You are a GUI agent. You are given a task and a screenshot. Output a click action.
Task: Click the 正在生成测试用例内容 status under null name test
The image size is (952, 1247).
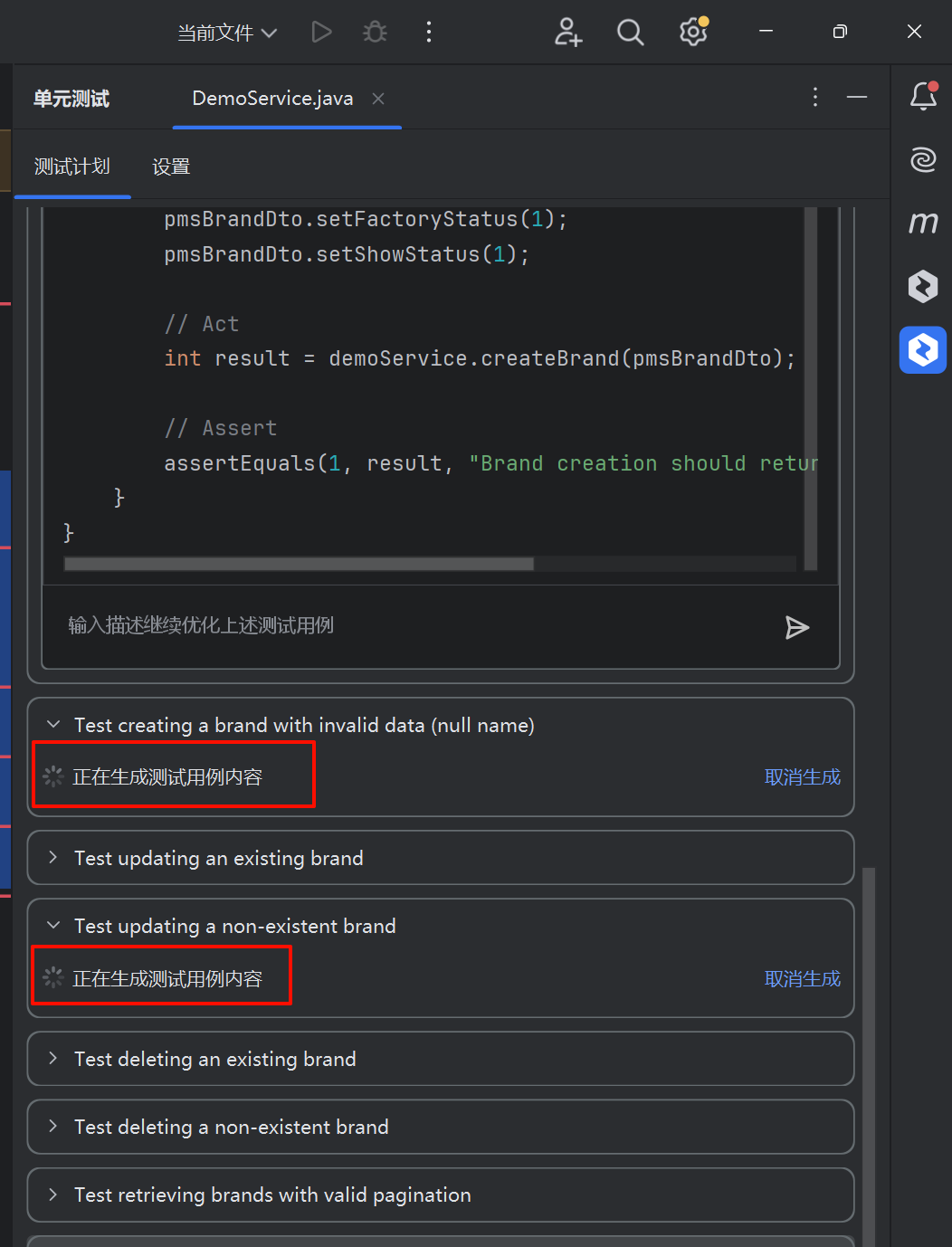coord(167,776)
